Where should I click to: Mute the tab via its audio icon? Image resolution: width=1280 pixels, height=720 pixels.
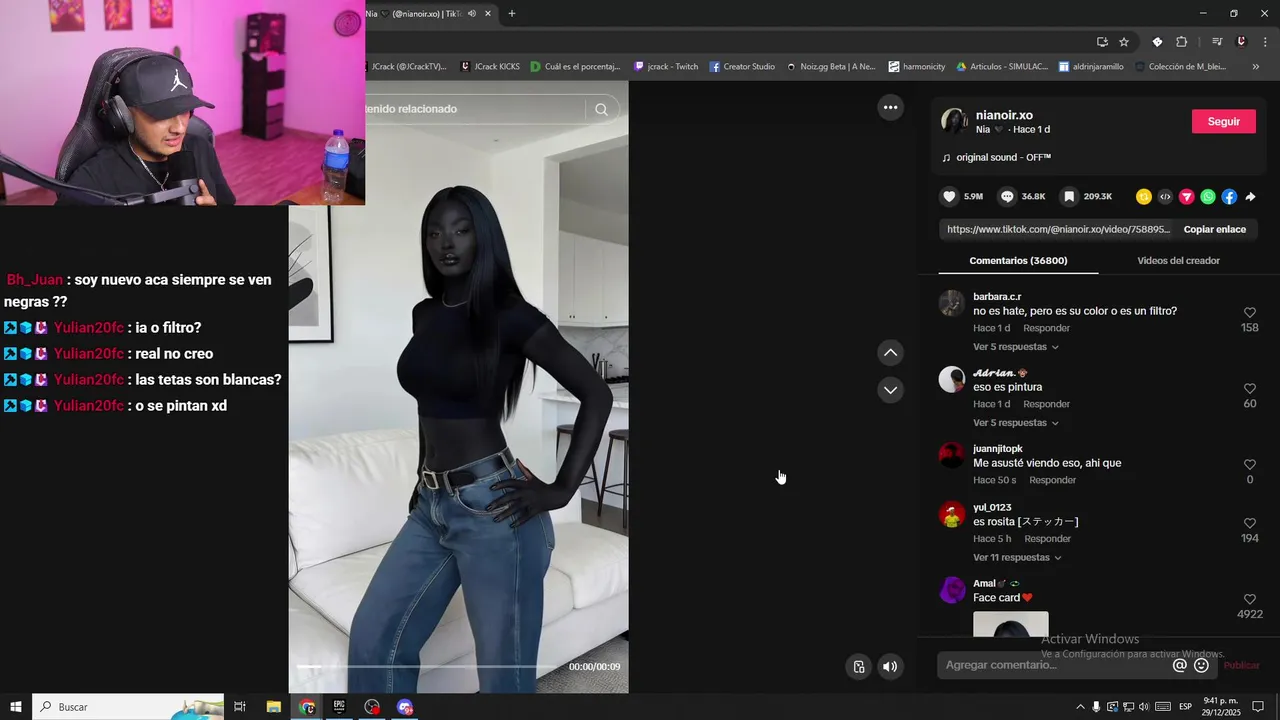472,14
